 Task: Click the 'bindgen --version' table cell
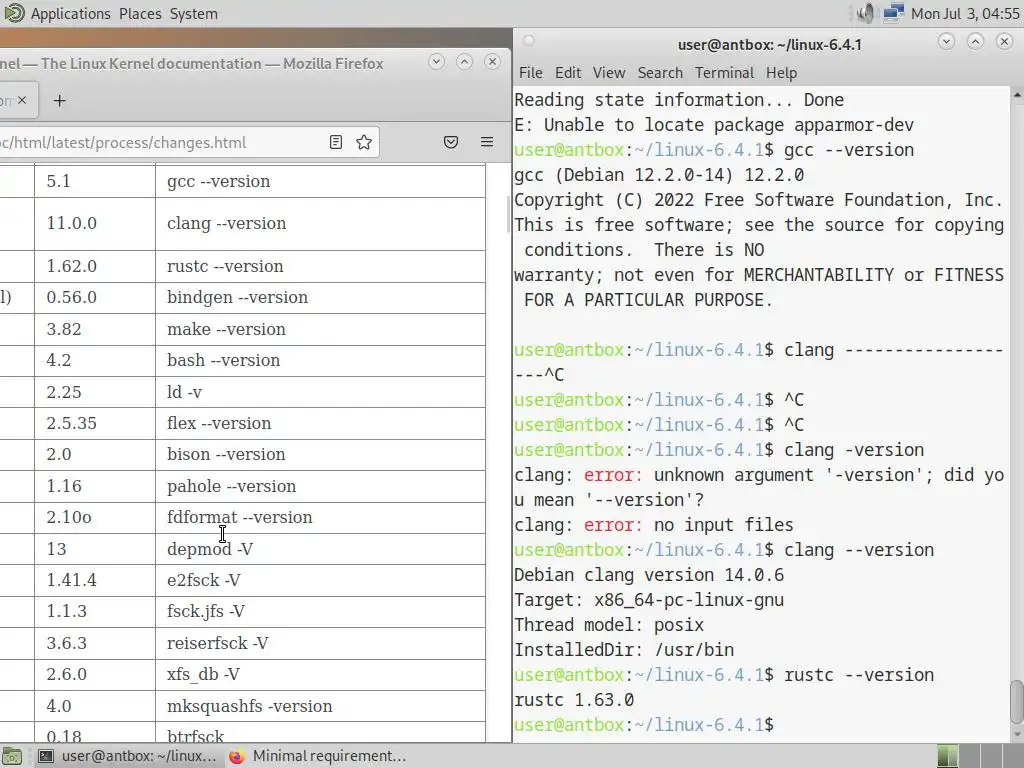pos(320,297)
